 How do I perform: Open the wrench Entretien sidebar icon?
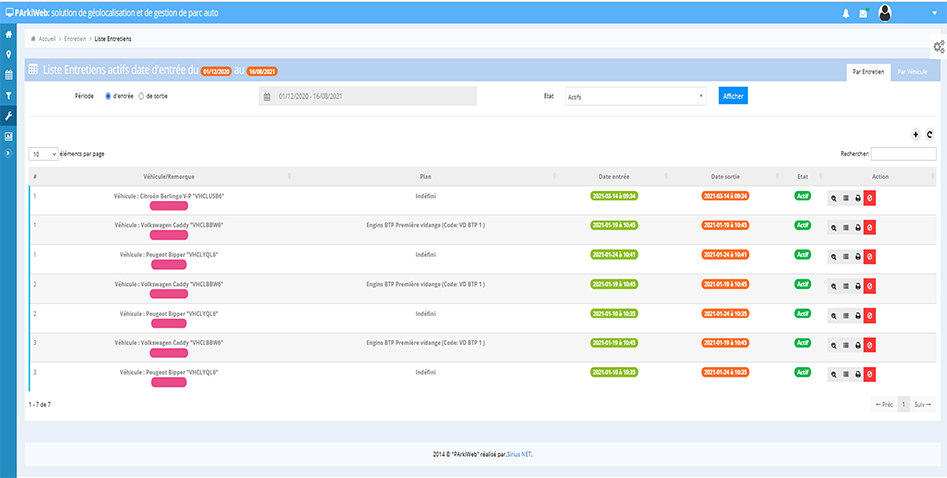(x=9, y=116)
